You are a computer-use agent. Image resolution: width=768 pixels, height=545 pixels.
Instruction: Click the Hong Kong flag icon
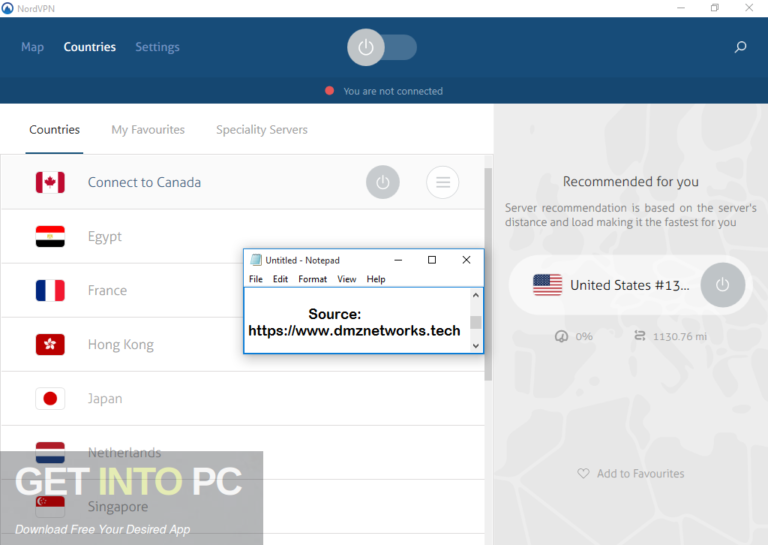tap(50, 344)
